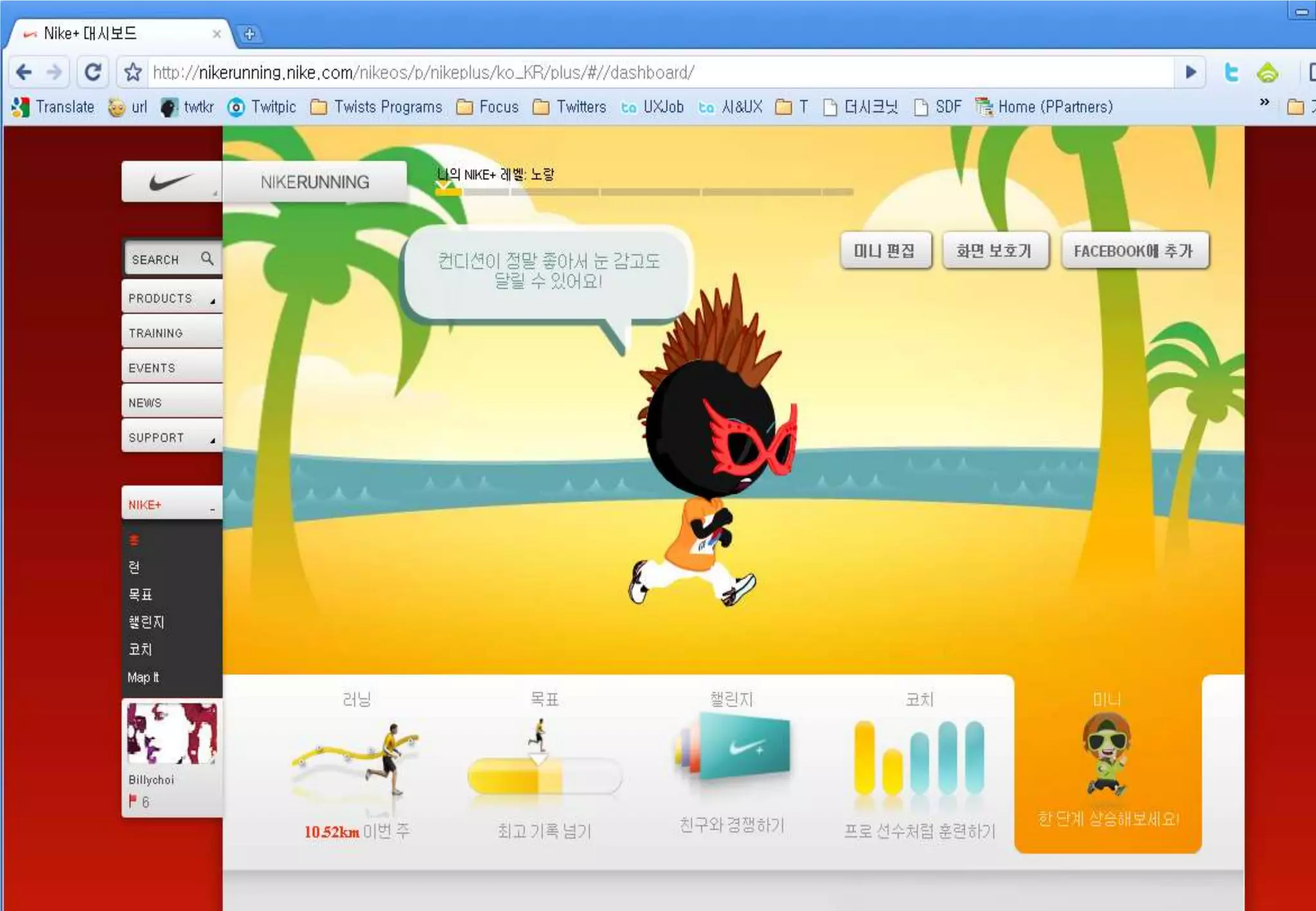
Task: Click the search magnifier icon
Action: [x=207, y=258]
